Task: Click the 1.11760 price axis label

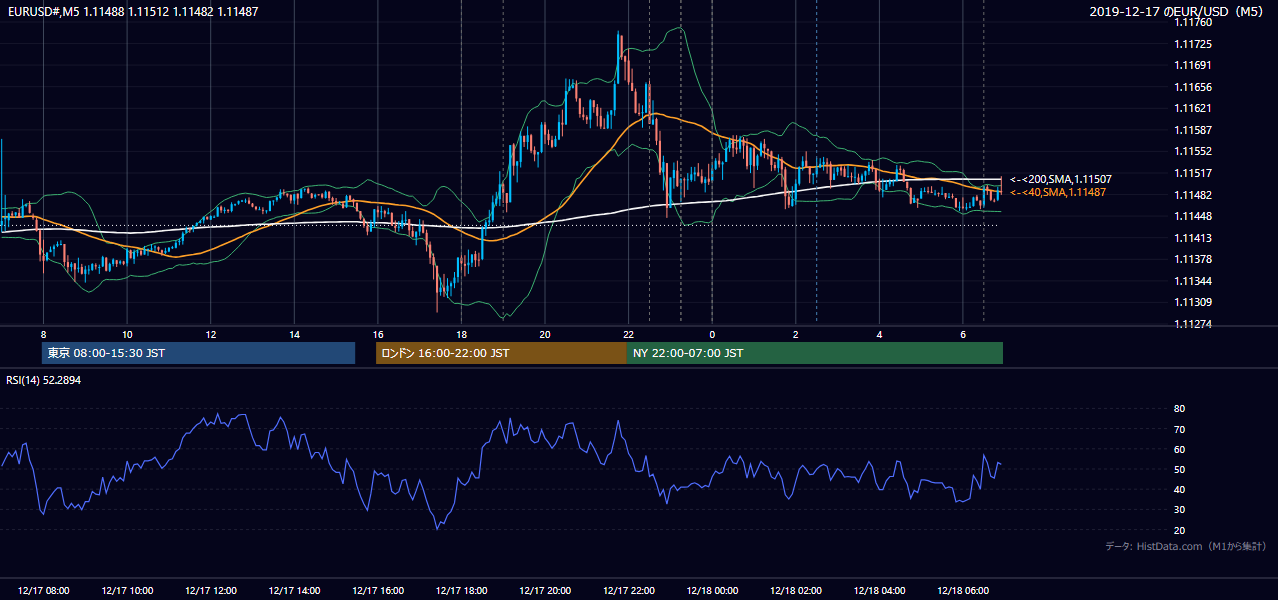Action: coord(1192,22)
